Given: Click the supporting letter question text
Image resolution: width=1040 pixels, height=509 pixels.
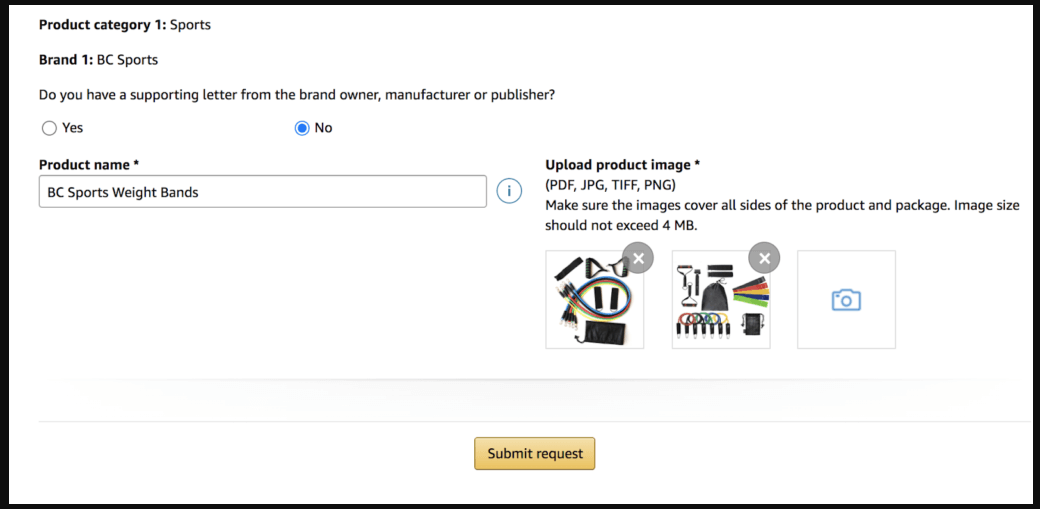Looking at the screenshot, I should point(296,95).
